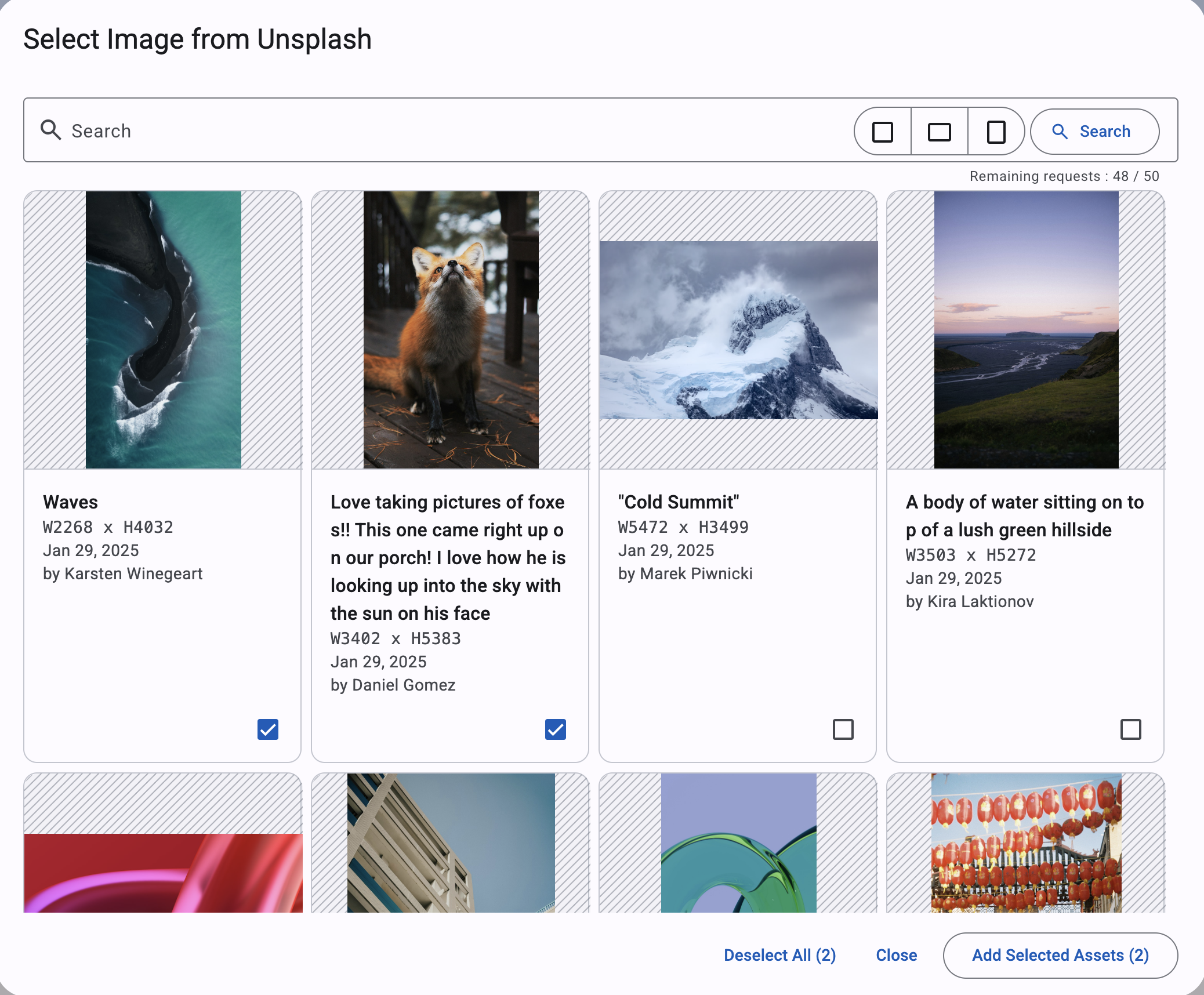
Task: Click the "W3402 x H5383" dimensions text
Action: click(396, 638)
